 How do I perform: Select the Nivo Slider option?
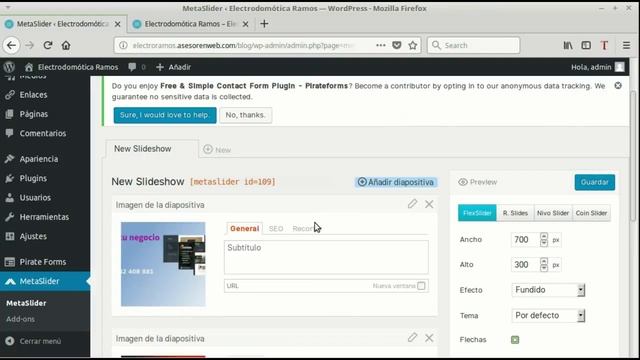[553, 213]
